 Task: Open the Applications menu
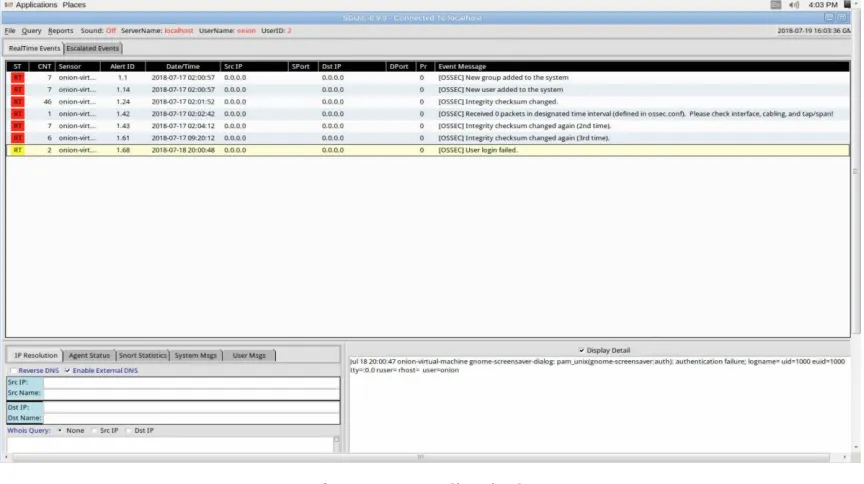36,5
